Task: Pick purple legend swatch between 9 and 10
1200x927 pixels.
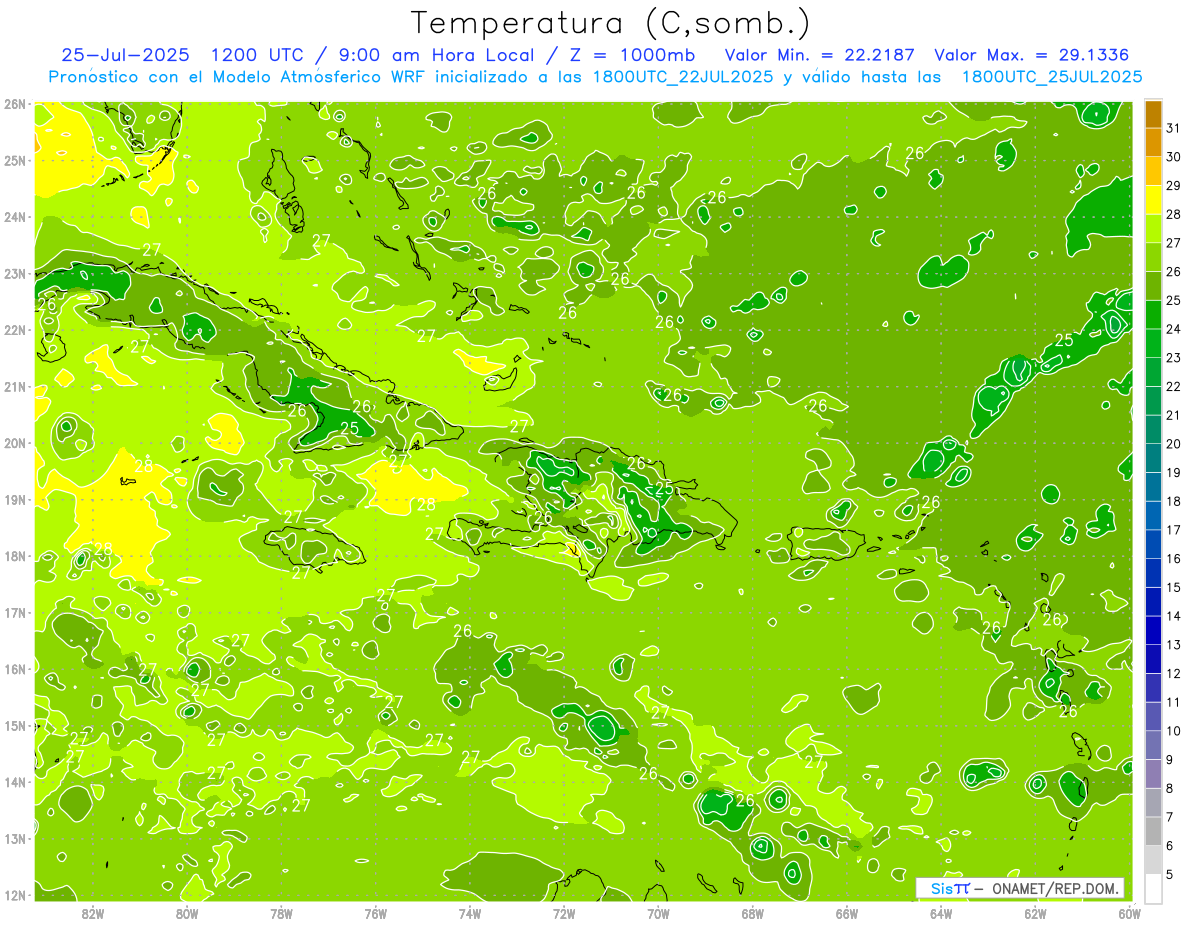Action: 1153,745
